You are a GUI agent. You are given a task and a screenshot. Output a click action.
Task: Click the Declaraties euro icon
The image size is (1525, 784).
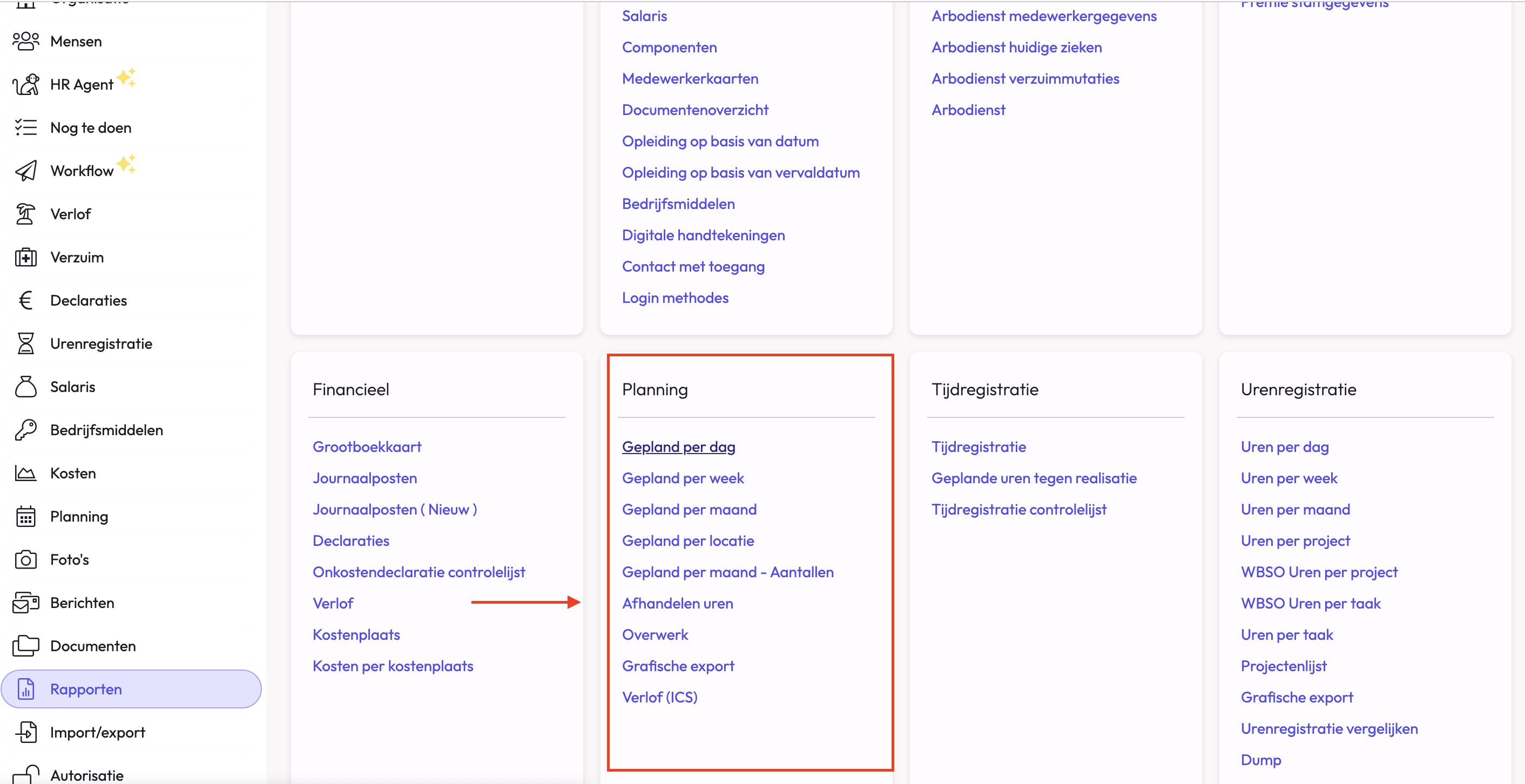25,301
